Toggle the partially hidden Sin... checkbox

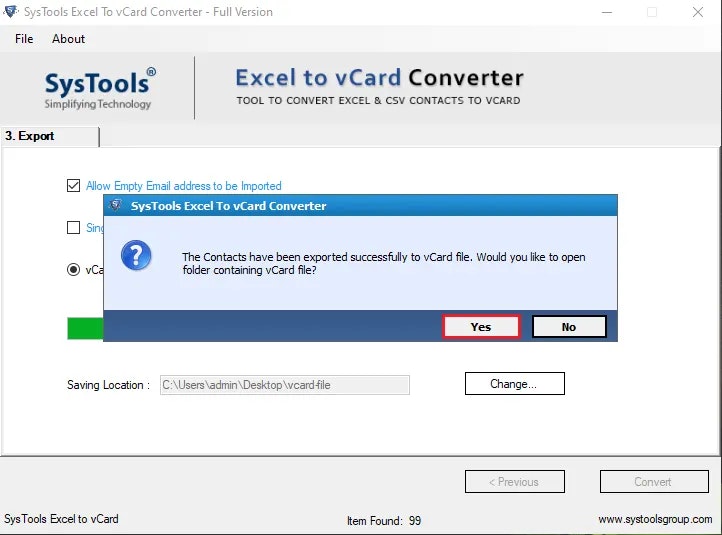73,227
